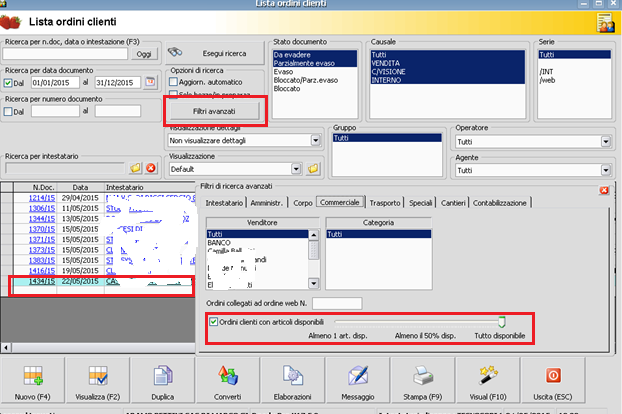The height and width of the screenshot is (414, 622).
Task: Open calendar picker beside date 31/12/2015
Action: point(150,82)
